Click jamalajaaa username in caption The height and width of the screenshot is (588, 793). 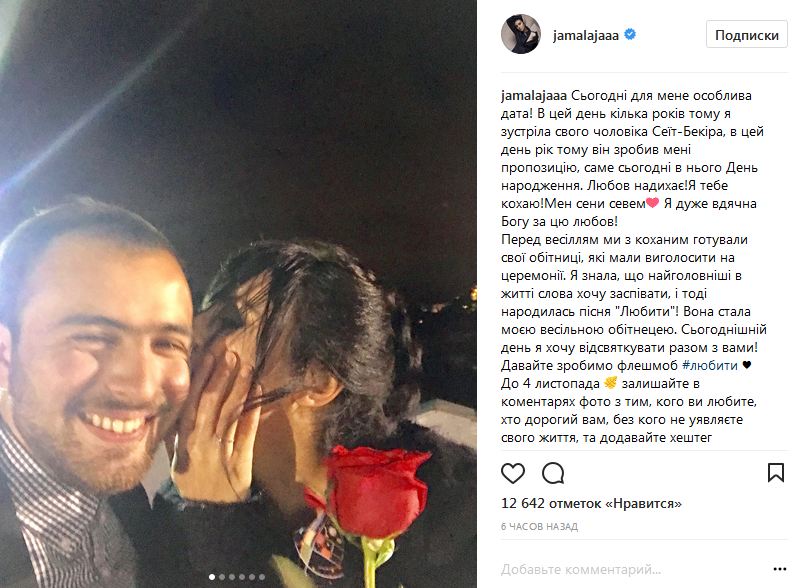point(534,96)
